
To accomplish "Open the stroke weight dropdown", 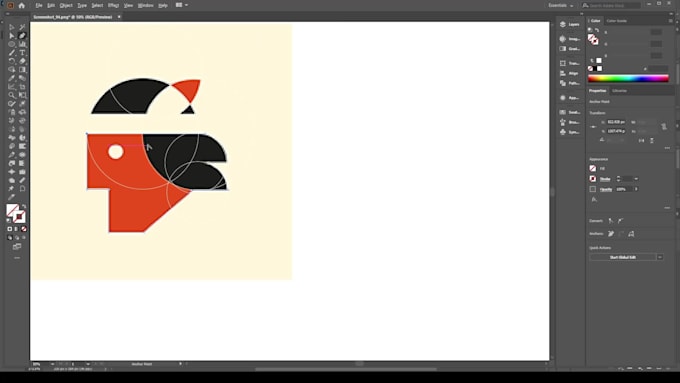I will 636,179.
